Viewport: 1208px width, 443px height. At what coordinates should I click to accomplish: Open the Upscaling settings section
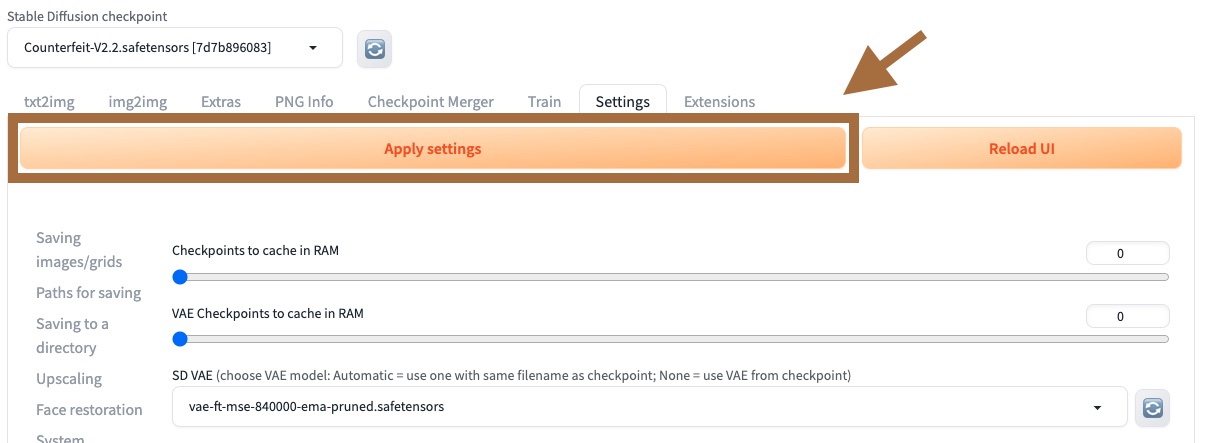tap(69, 379)
